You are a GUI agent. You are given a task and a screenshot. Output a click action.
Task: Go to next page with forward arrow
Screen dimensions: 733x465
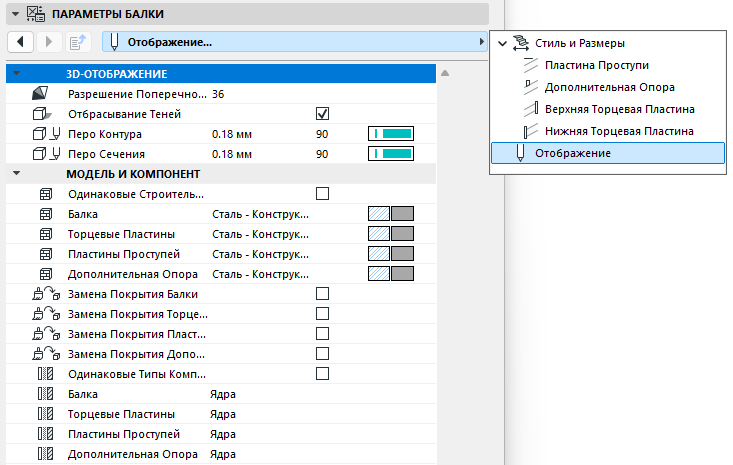click(48, 42)
